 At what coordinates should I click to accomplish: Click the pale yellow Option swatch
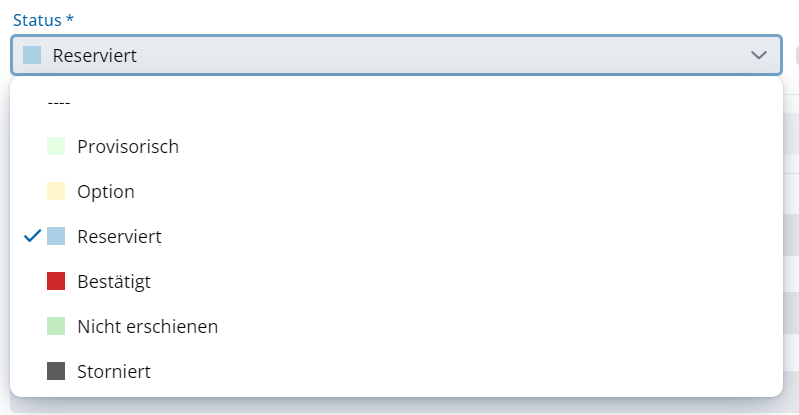pos(56,191)
